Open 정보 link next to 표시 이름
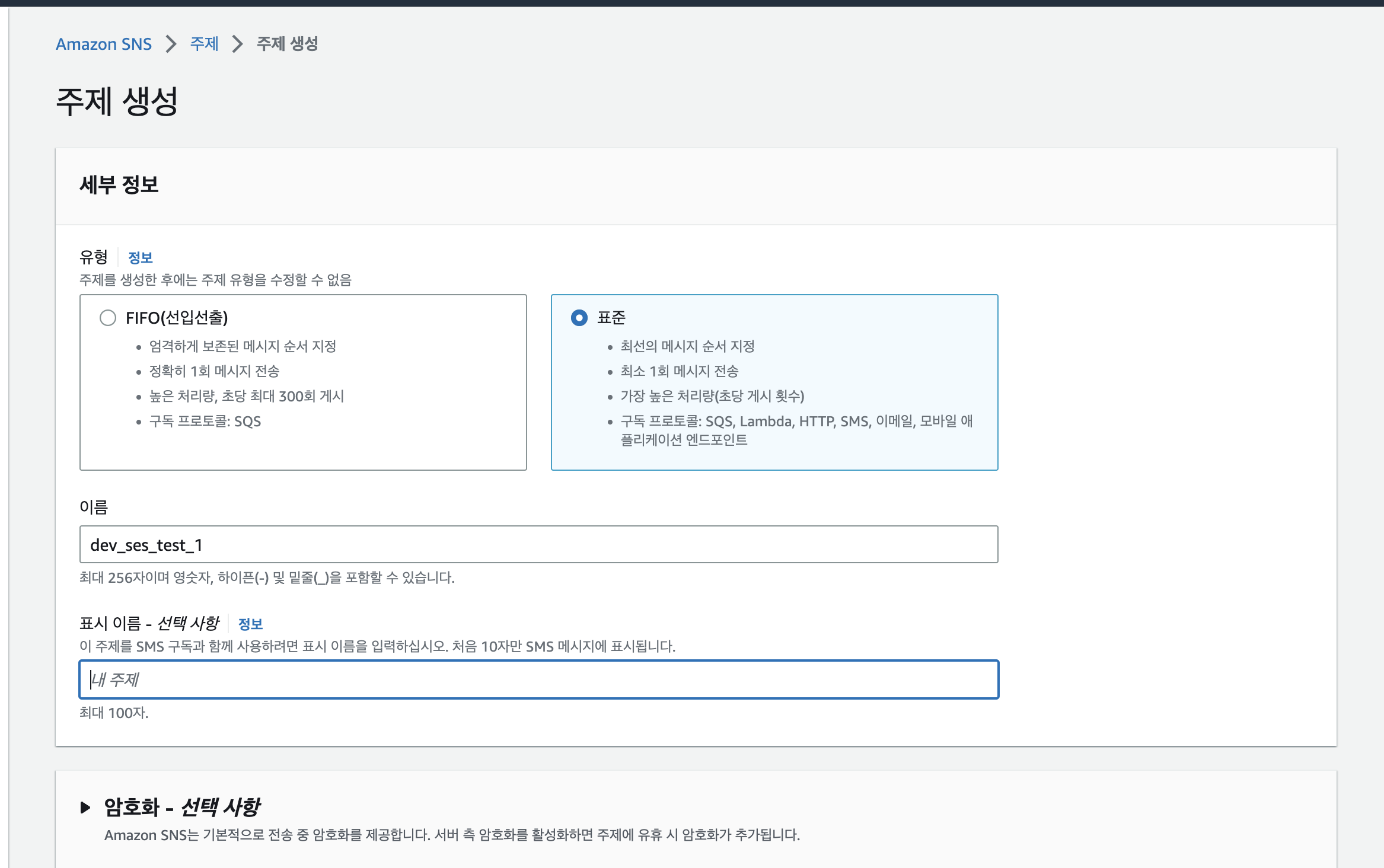The height and width of the screenshot is (868, 1384). tap(250, 624)
